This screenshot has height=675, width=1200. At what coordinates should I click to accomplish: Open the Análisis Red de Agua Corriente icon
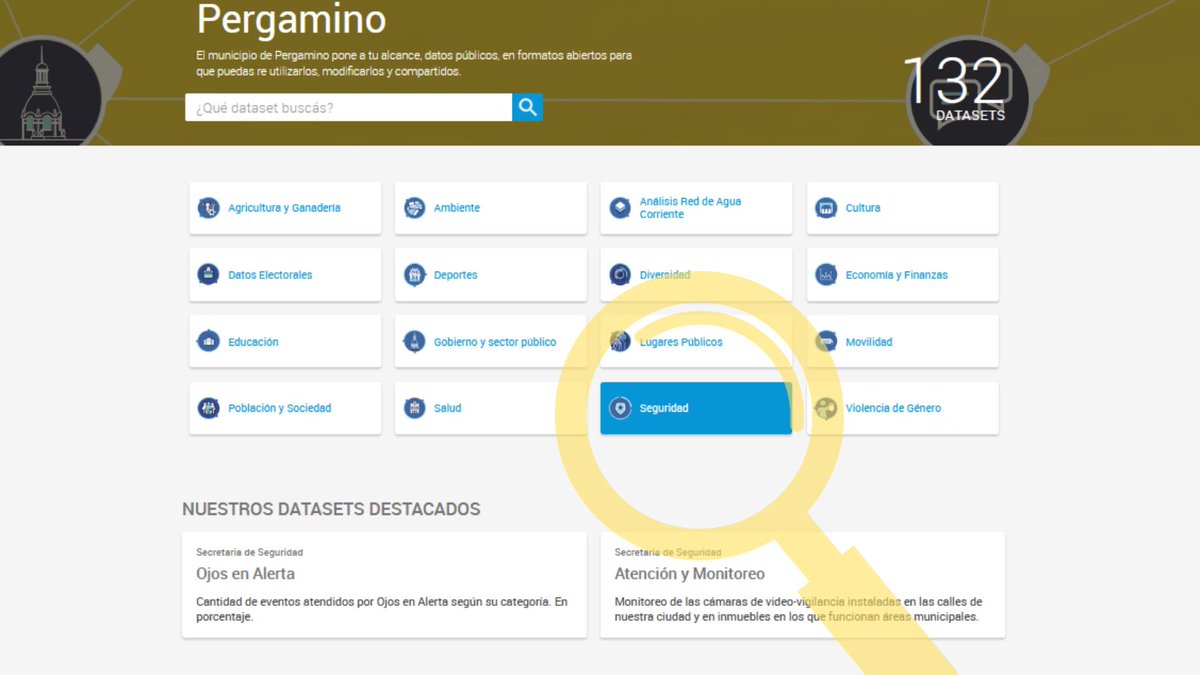[620, 207]
